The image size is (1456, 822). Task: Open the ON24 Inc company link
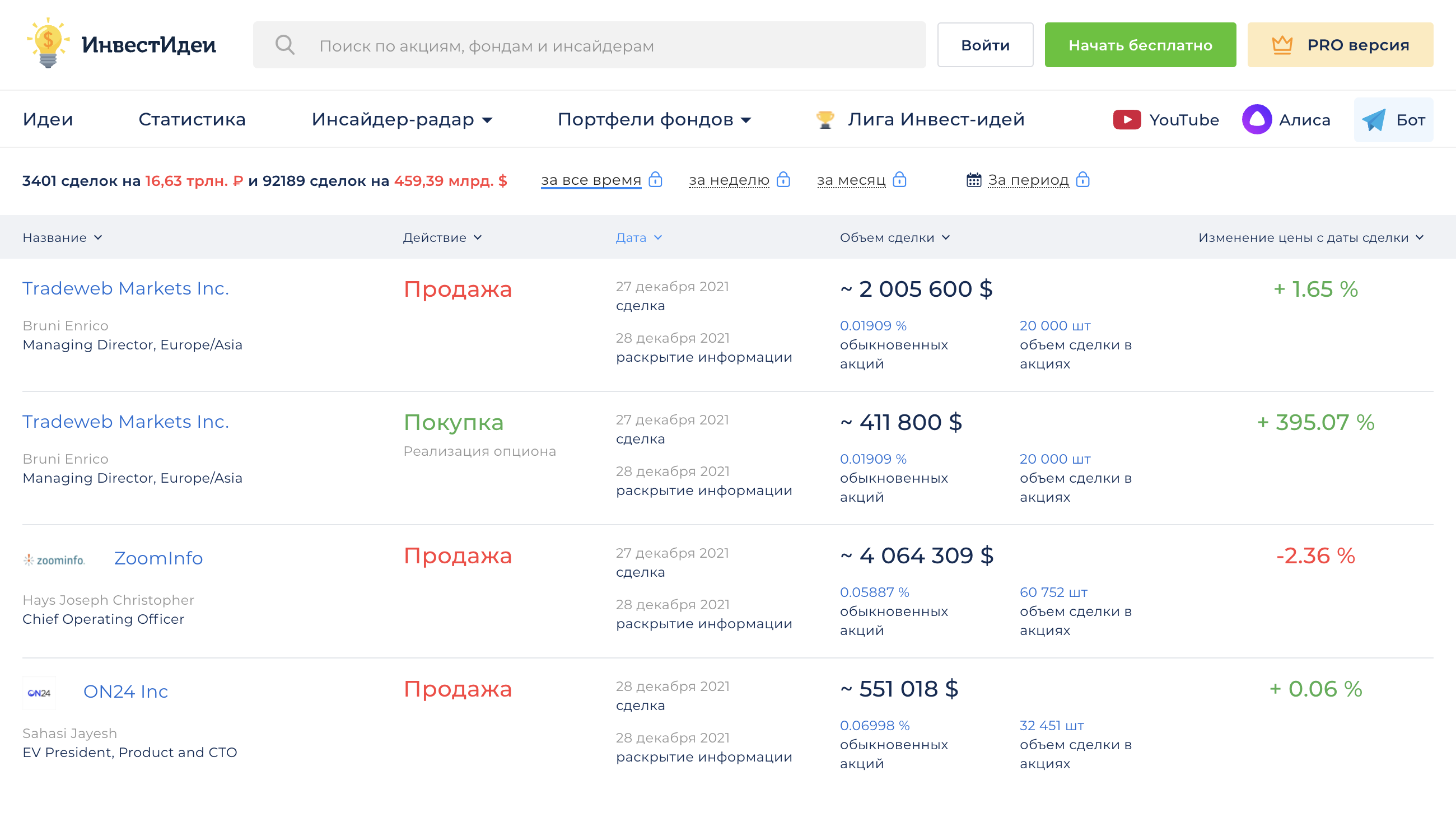pyautogui.click(x=125, y=692)
